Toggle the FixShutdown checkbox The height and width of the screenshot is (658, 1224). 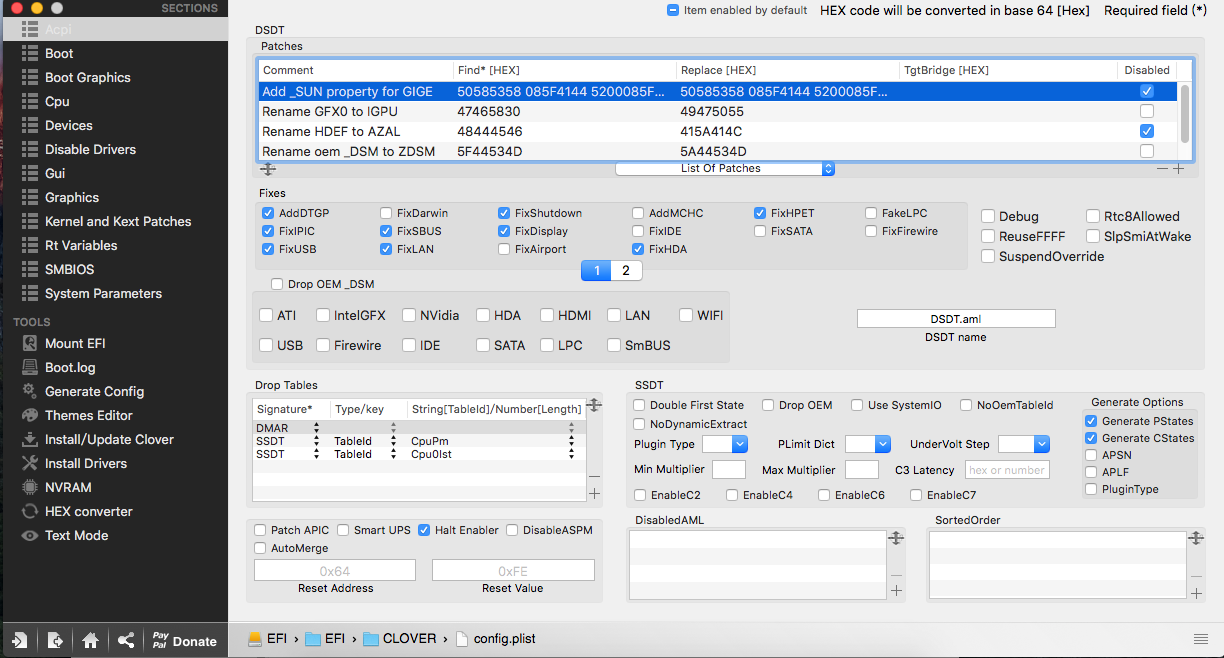click(504, 213)
